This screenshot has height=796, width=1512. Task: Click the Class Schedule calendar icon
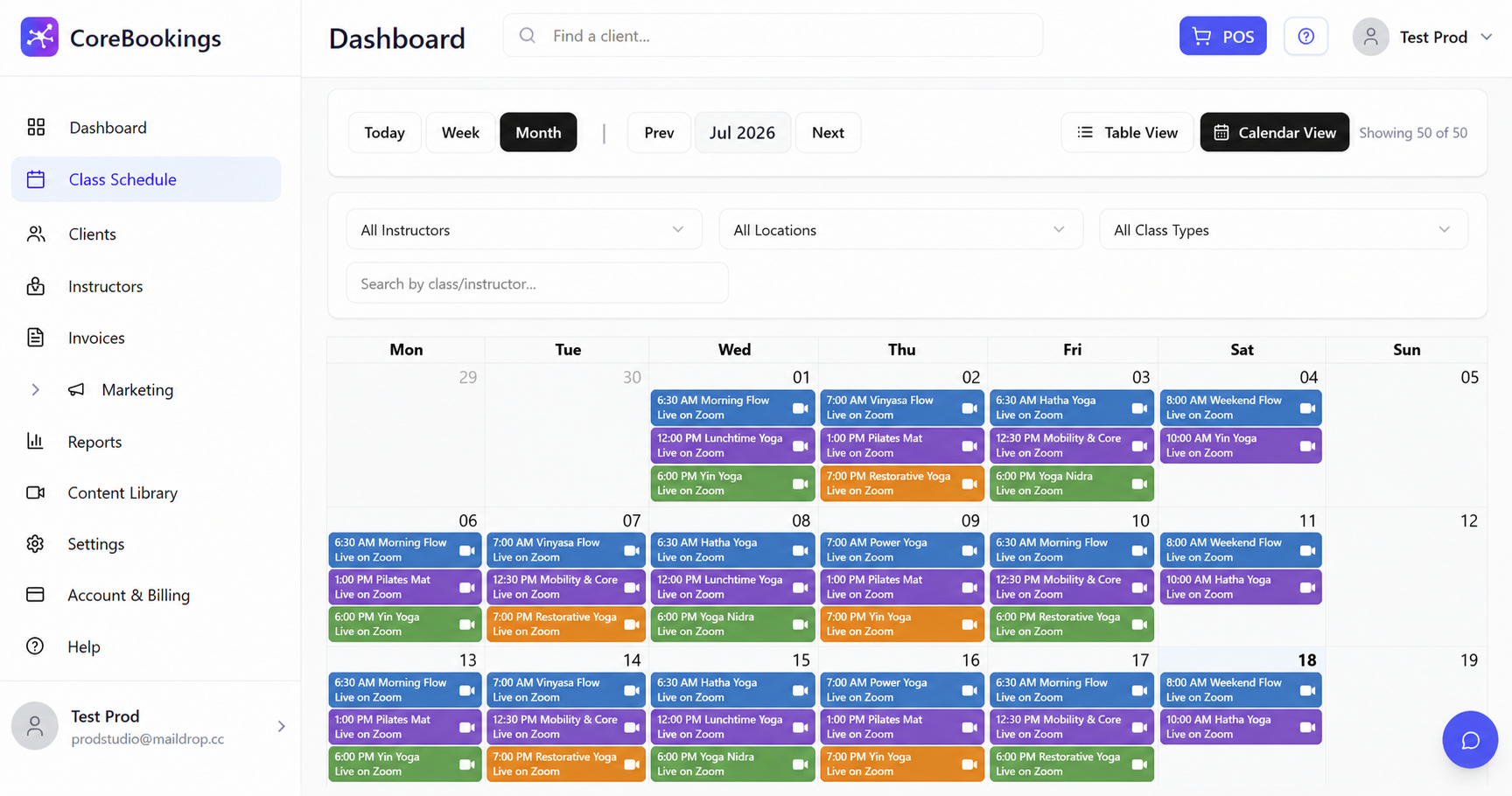point(36,179)
